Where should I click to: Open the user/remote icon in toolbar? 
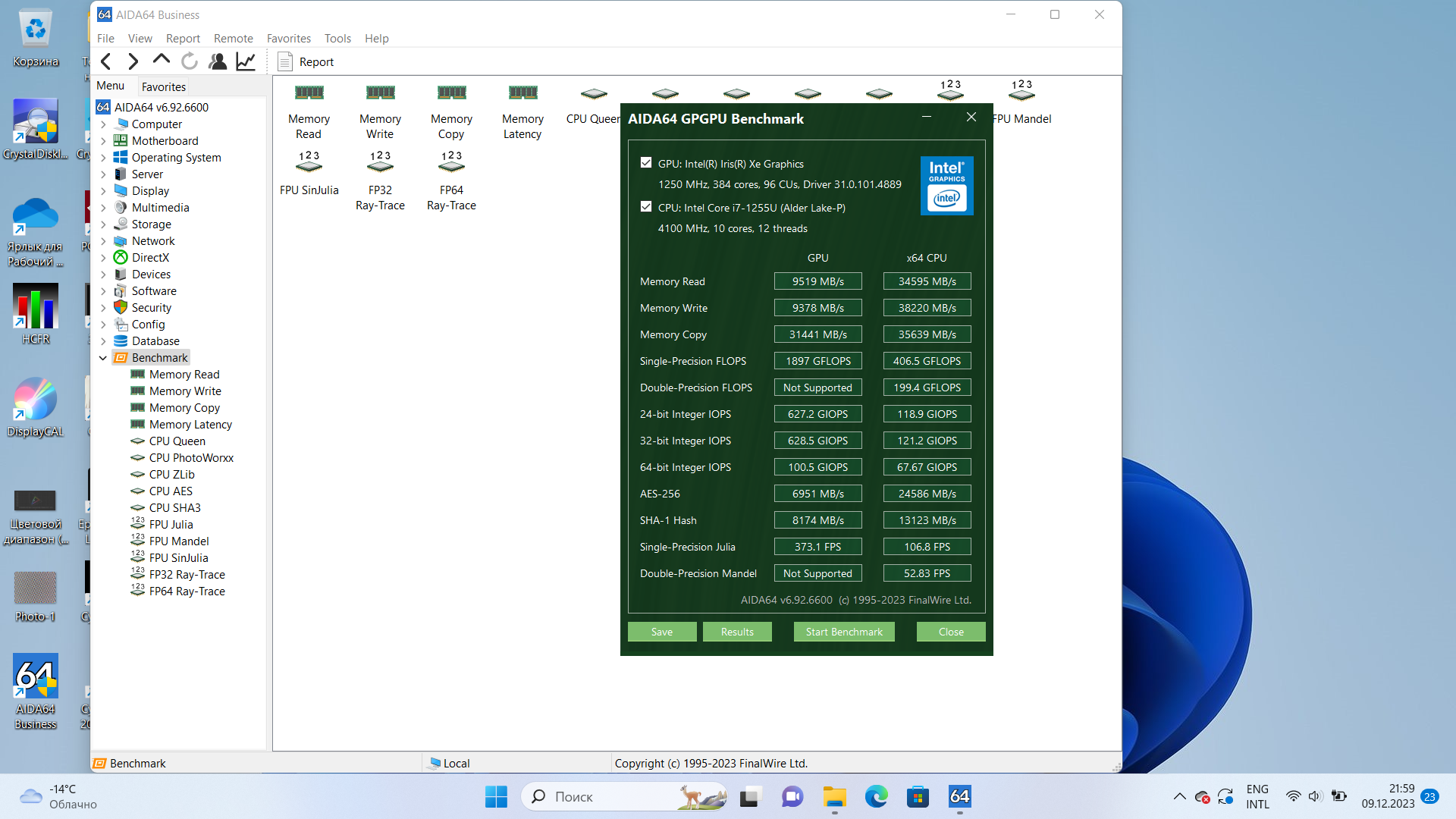click(x=218, y=61)
